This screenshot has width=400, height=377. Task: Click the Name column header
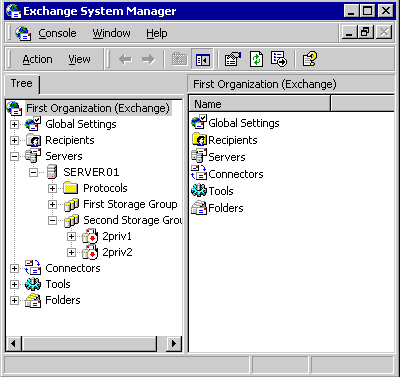259,104
